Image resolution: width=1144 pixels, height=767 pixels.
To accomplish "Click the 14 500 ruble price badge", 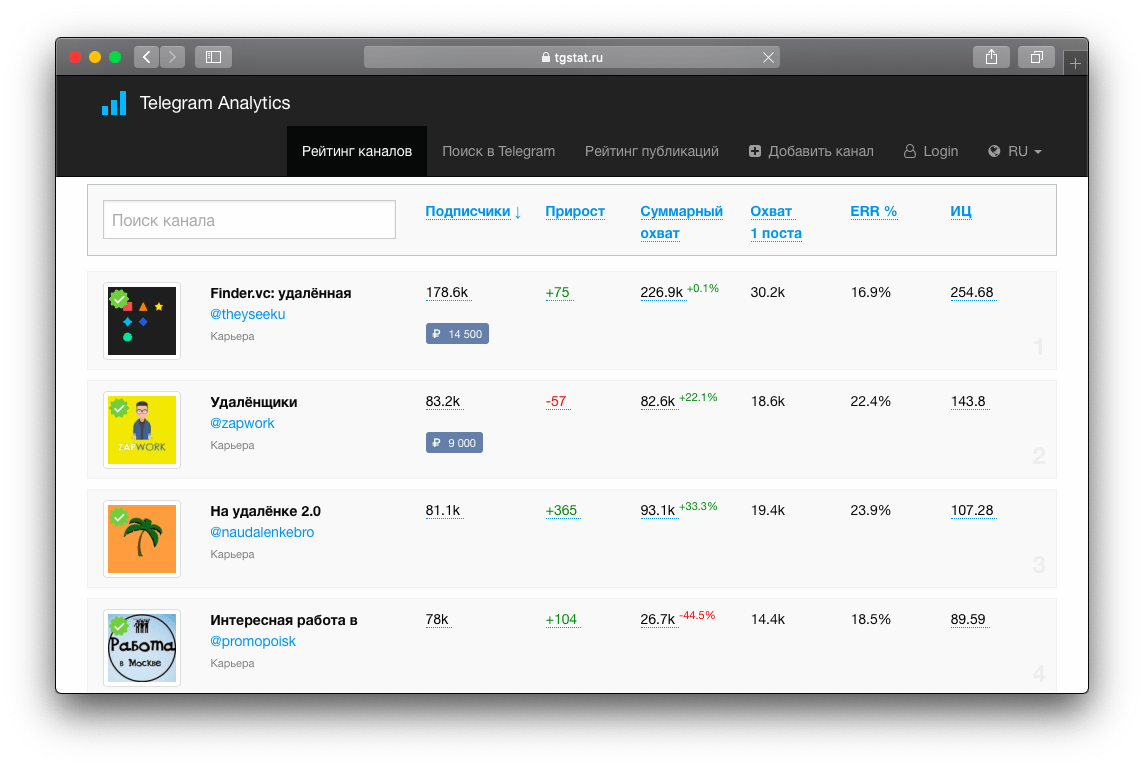I will click(x=457, y=334).
